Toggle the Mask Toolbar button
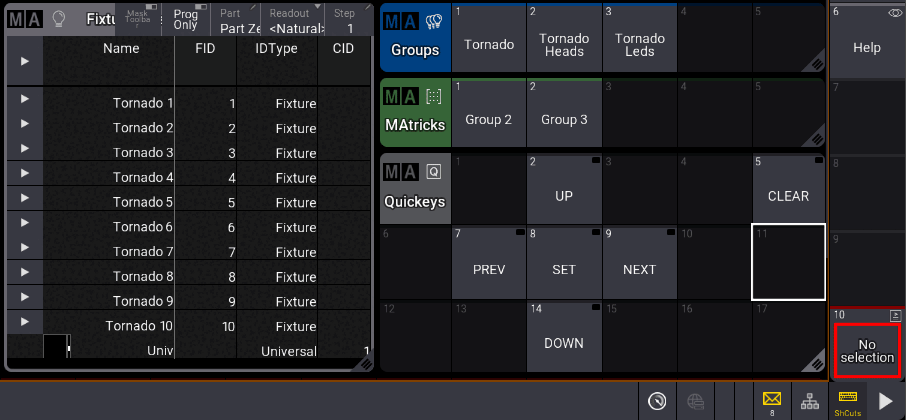Viewport: 906px width, 420px height. [x=137, y=19]
